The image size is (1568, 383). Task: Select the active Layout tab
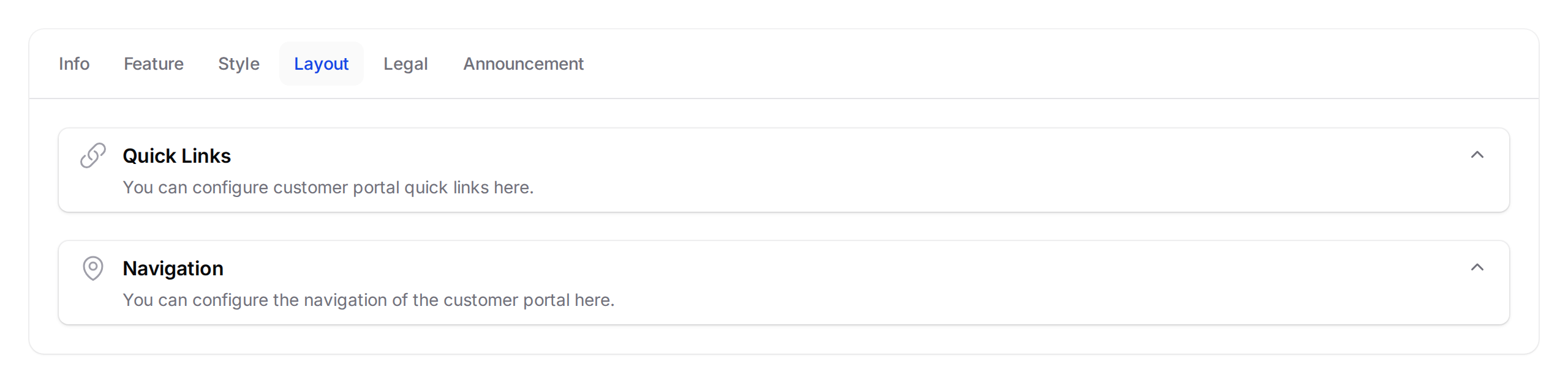tap(321, 64)
